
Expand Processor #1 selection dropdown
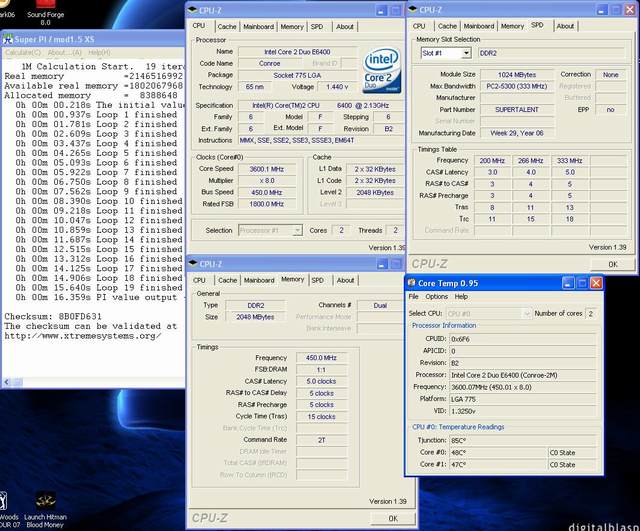tap(298, 230)
